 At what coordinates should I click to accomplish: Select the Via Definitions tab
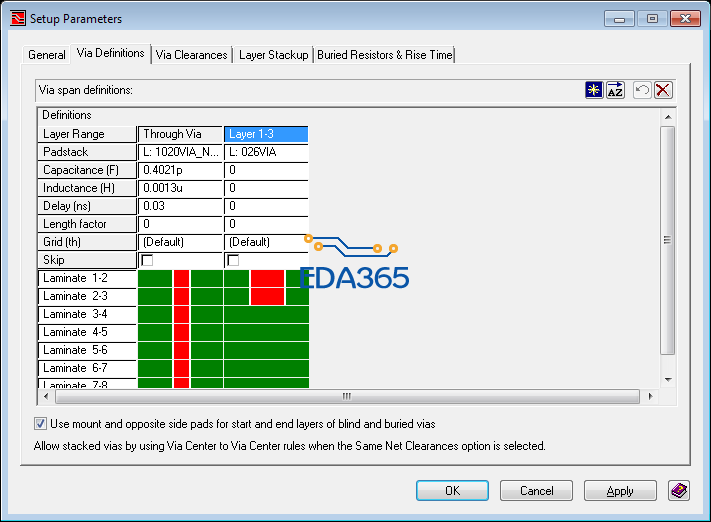(x=111, y=54)
